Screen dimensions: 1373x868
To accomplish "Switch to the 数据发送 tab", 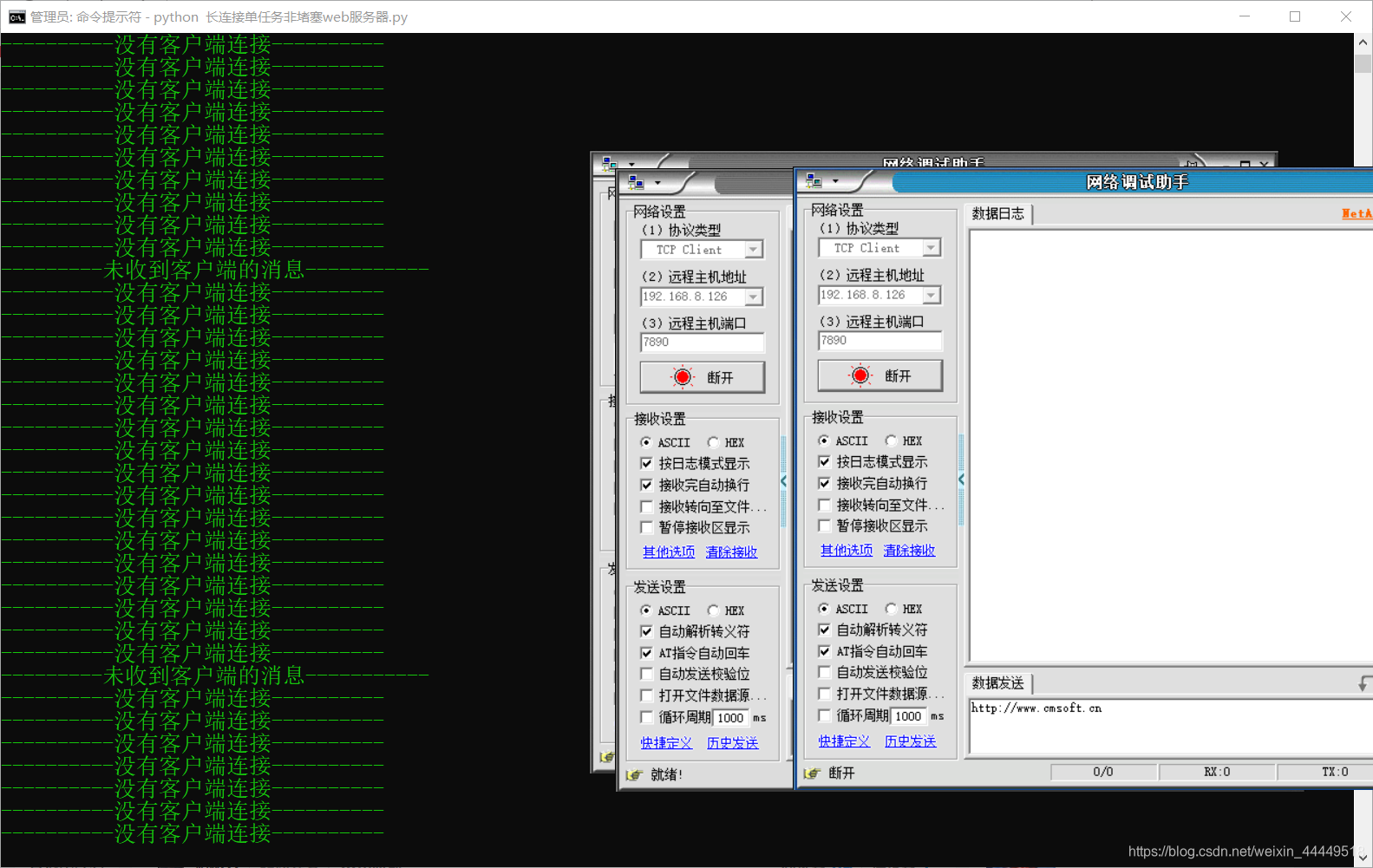I will (x=997, y=683).
